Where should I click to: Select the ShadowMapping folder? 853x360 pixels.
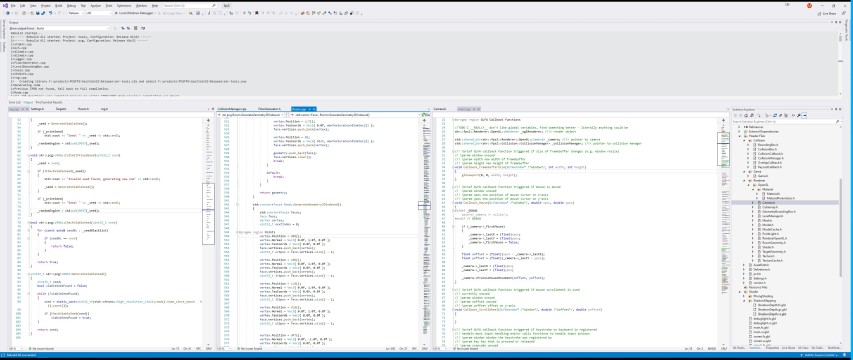[764, 300]
